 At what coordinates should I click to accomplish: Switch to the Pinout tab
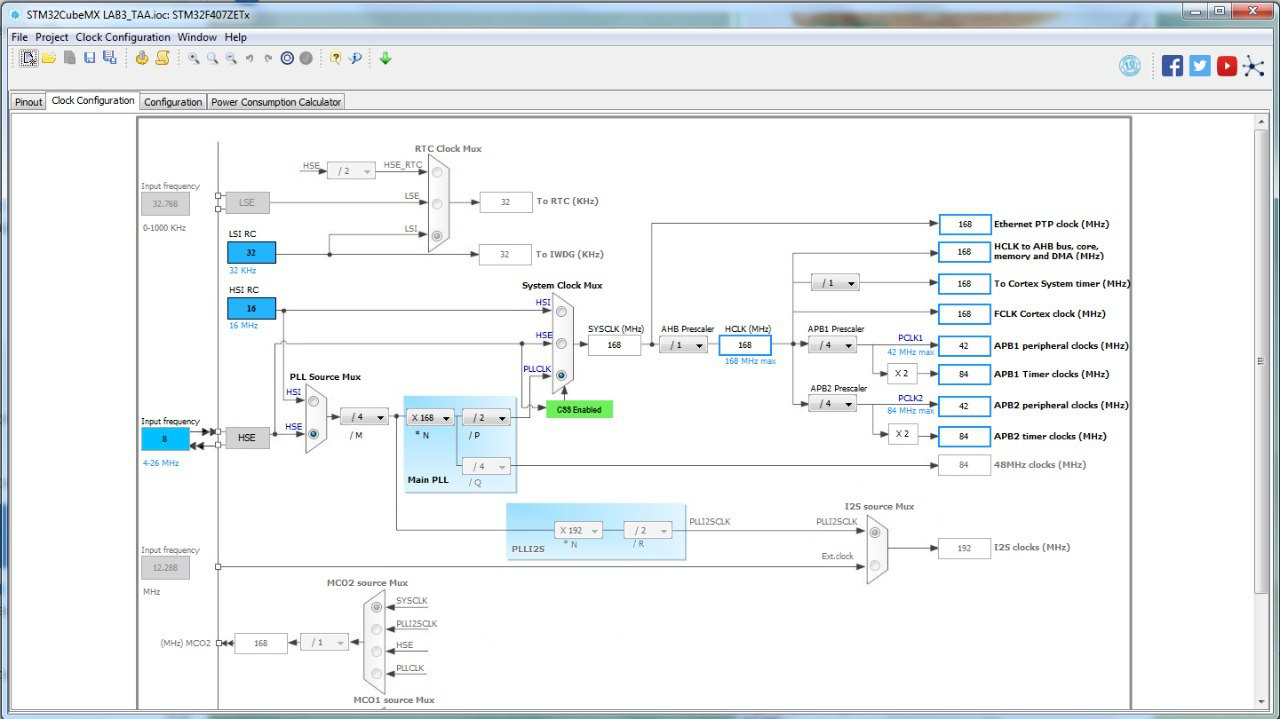pyautogui.click(x=28, y=102)
